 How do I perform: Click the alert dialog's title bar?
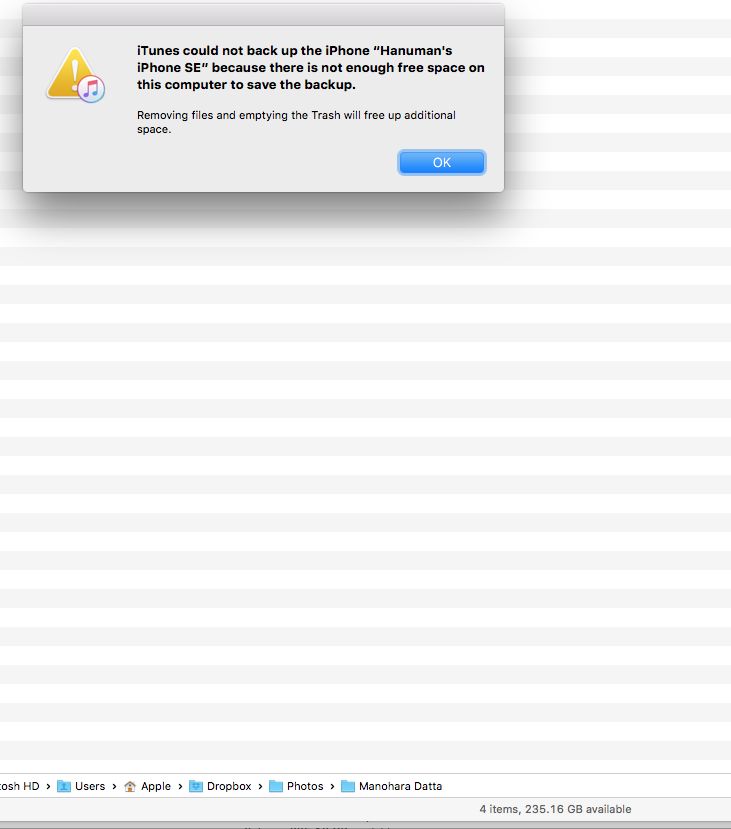tap(263, 15)
